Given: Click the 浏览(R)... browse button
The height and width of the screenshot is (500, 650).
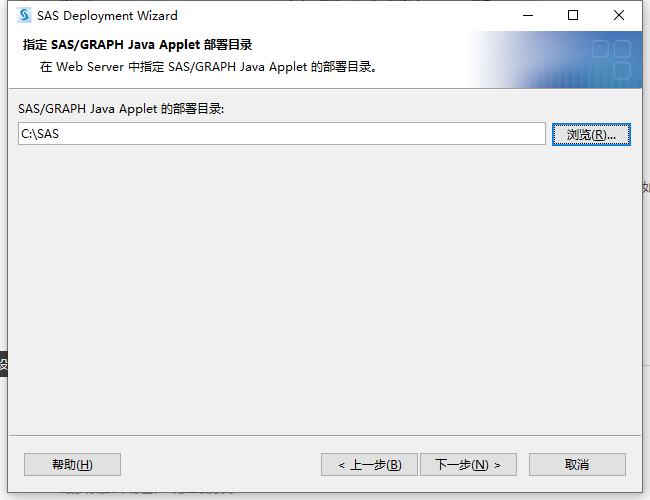Looking at the screenshot, I should (591, 134).
